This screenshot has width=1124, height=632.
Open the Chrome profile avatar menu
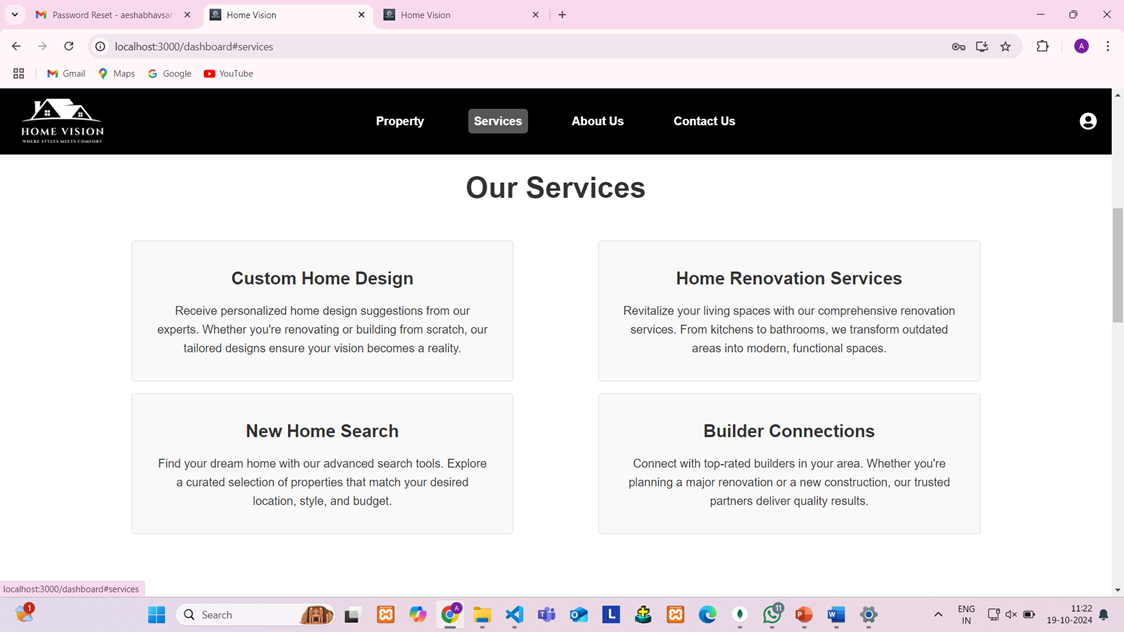[x=1081, y=46]
